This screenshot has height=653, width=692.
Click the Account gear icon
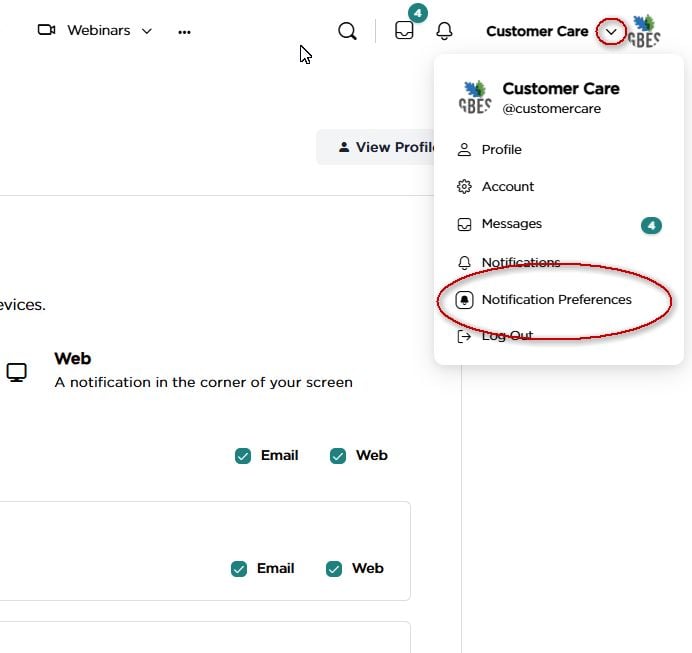pos(464,187)
